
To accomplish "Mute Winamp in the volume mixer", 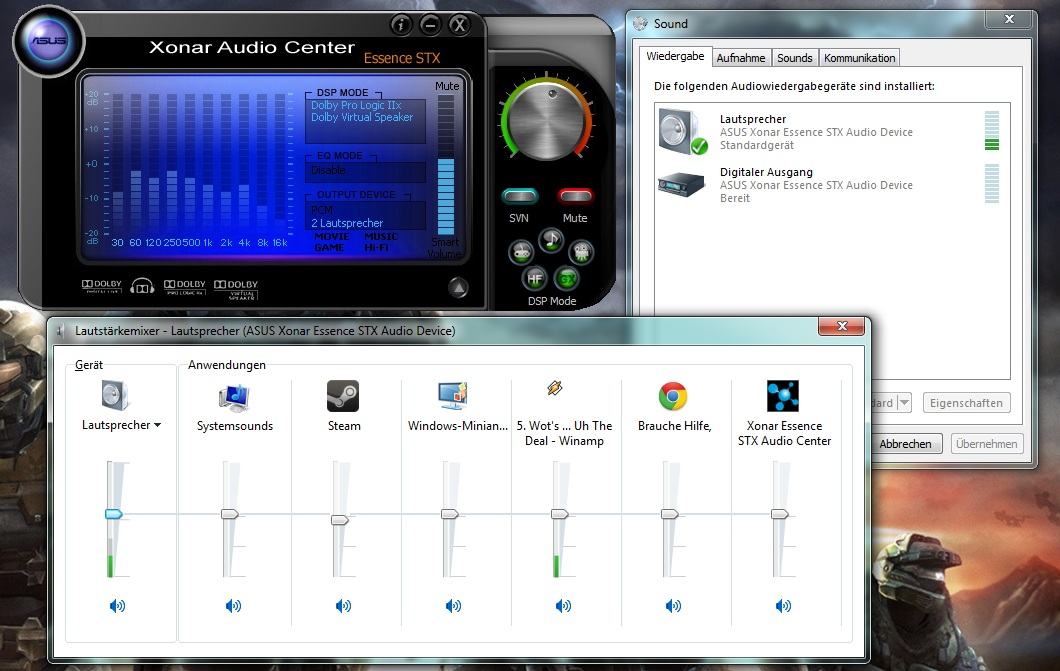I will point(563,605).
